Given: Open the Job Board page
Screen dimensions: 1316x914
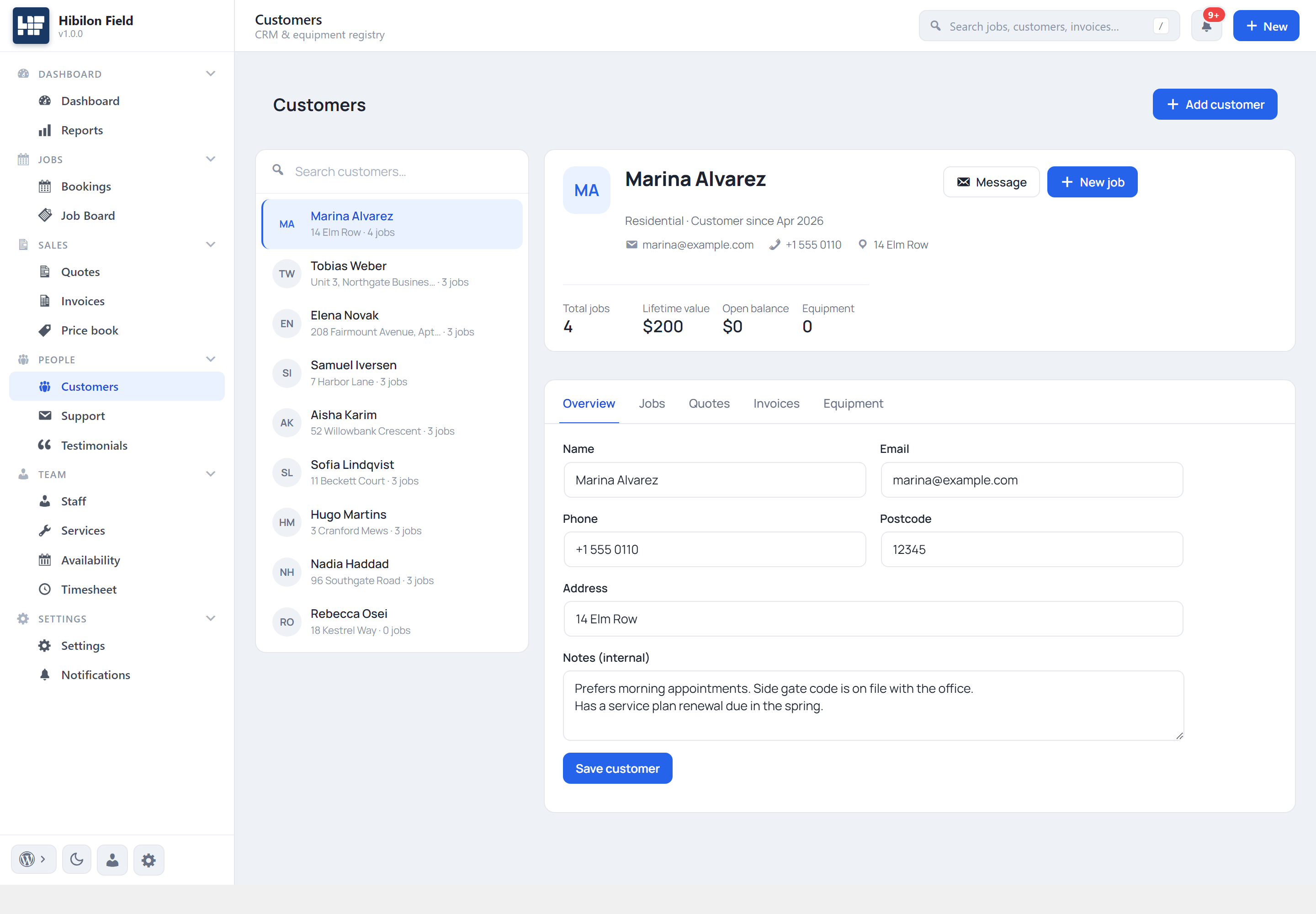Looking at the screenshot, I should (117, 215).
